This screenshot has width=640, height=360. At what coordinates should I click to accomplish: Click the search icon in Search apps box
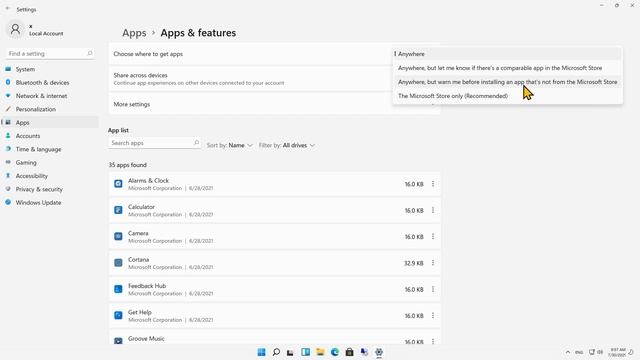pos(196,143)
